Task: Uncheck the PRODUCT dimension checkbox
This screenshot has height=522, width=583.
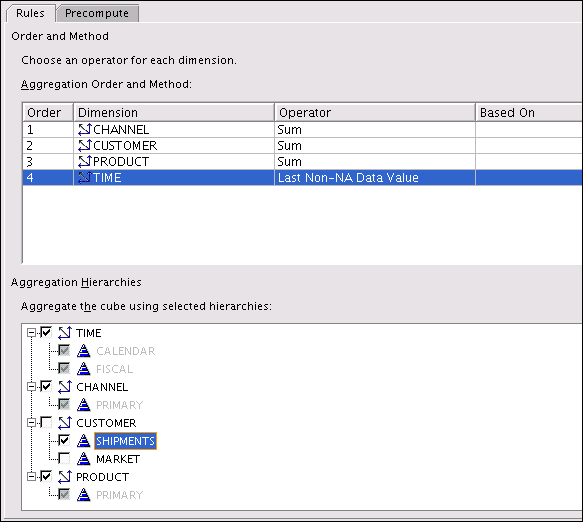Action: click(x=46, y=476)
